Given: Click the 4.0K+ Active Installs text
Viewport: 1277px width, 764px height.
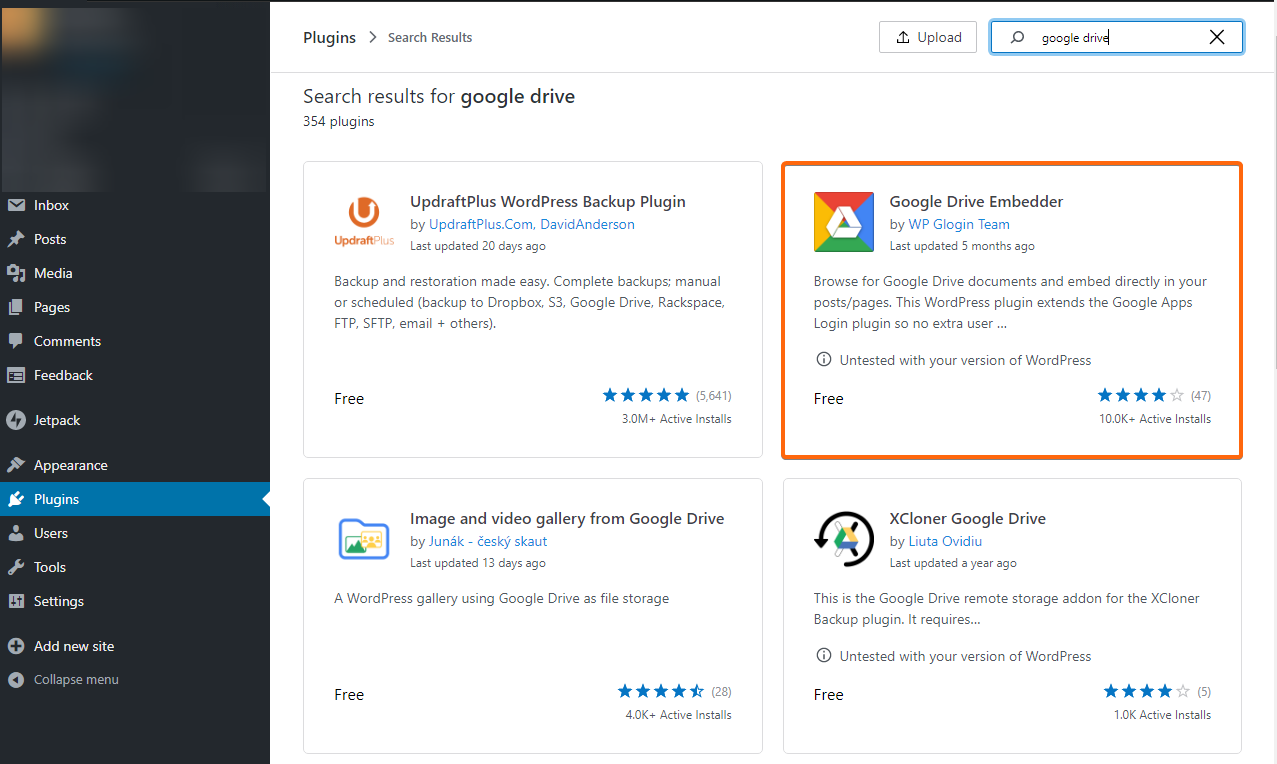Looking at the screenshot, I should [679, 715].
